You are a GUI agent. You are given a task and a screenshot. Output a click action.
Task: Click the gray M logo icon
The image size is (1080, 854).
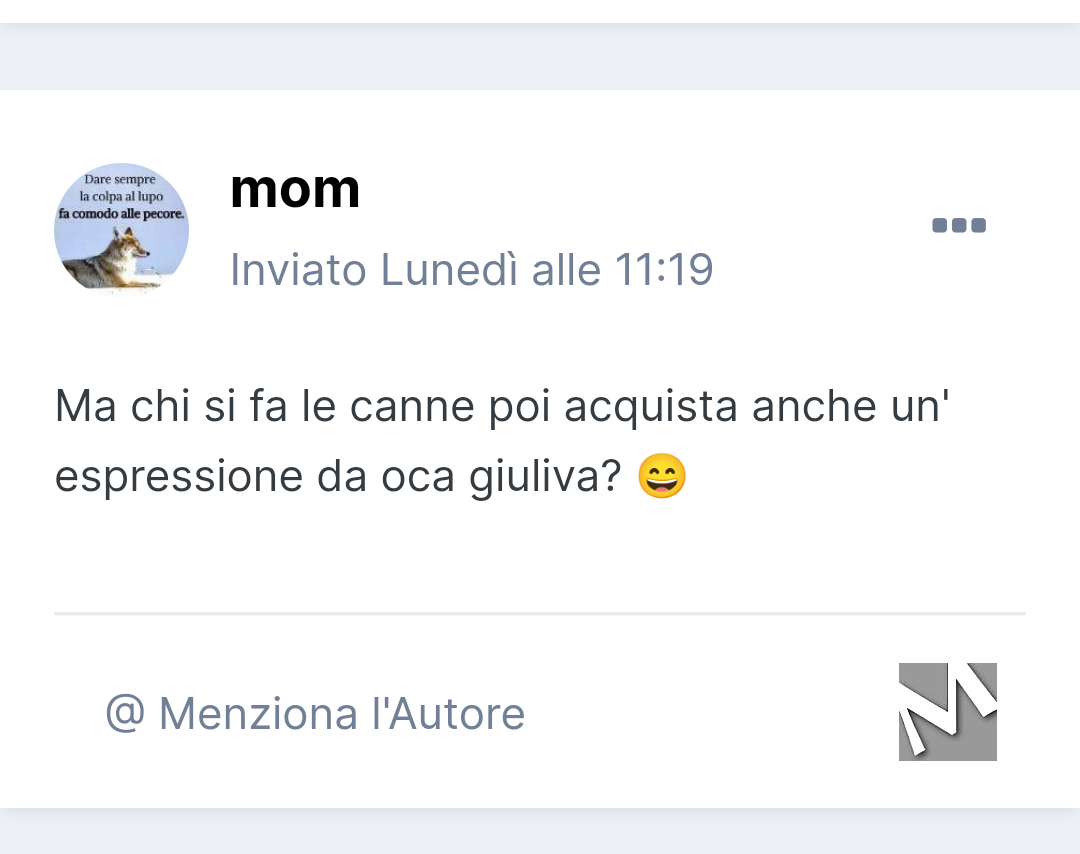pyautogui.click(x=948, y=711)
